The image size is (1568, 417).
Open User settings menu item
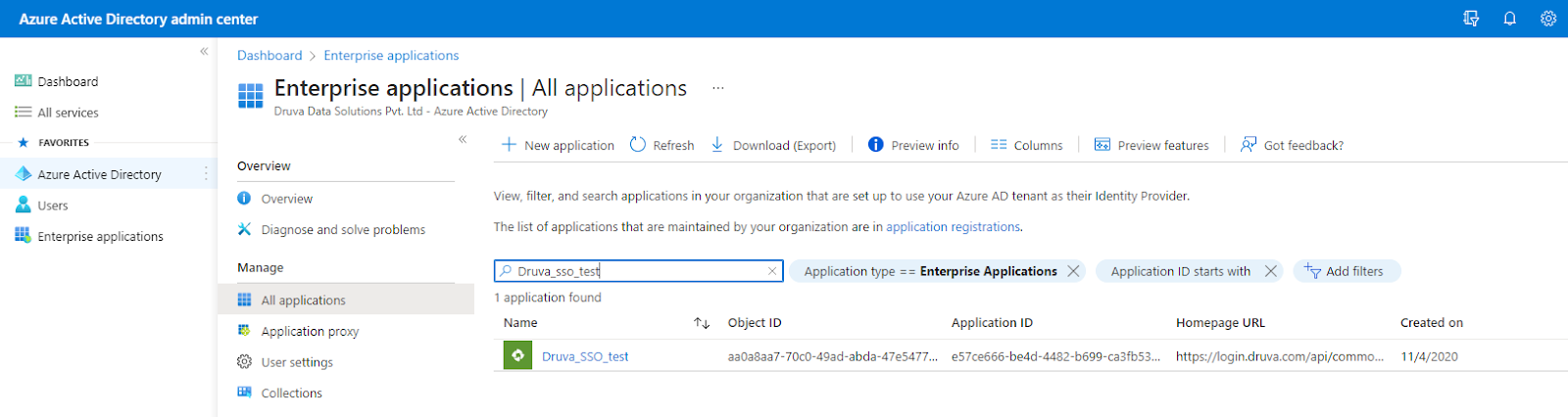pyautogui.click(x=297, y=362)
